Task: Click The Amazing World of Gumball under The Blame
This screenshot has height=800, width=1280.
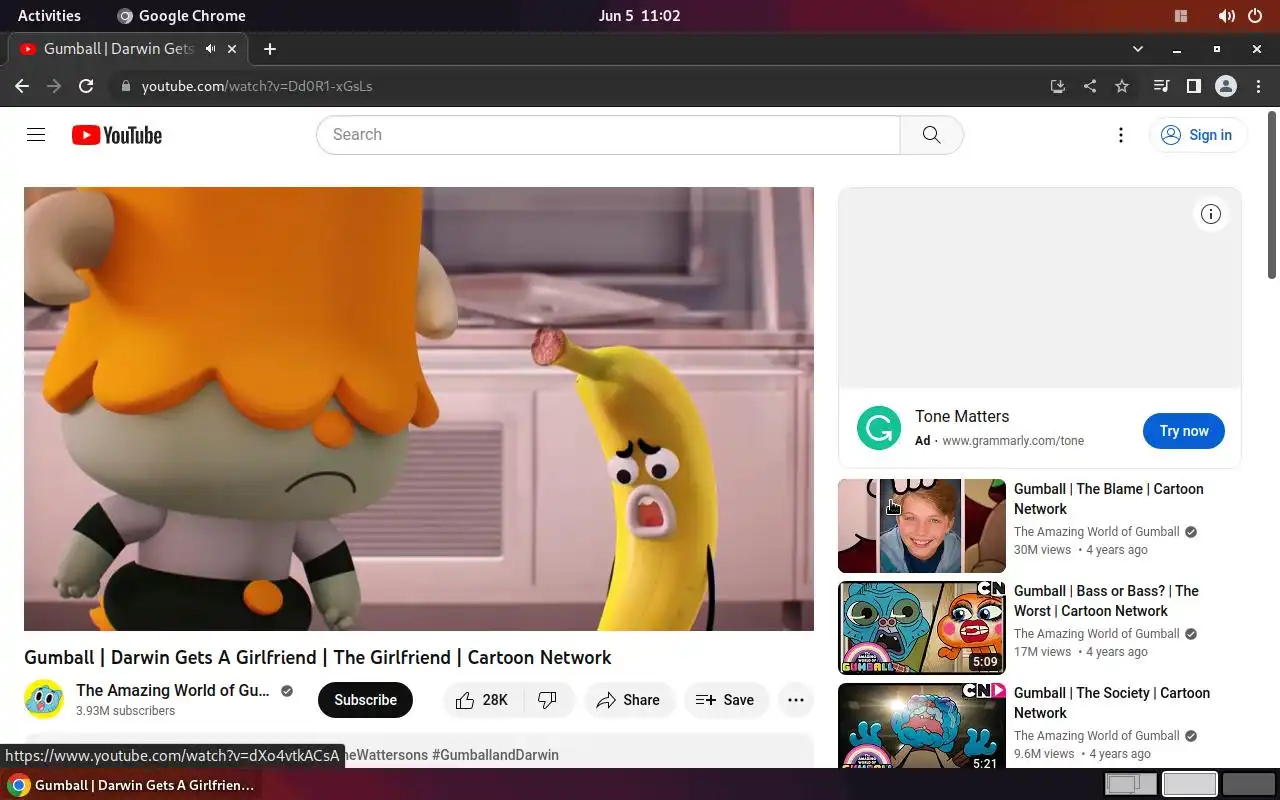Action: [1097, 532]
